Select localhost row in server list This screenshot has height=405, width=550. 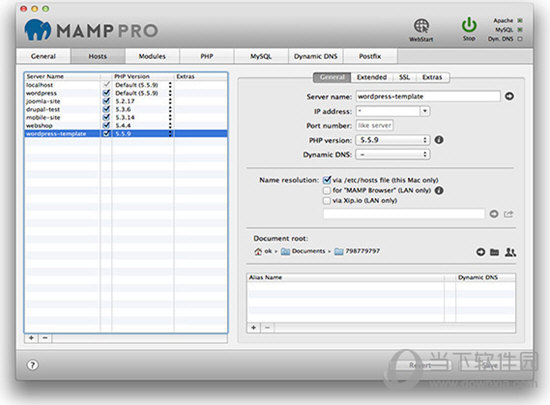click(x=126, y=85)
